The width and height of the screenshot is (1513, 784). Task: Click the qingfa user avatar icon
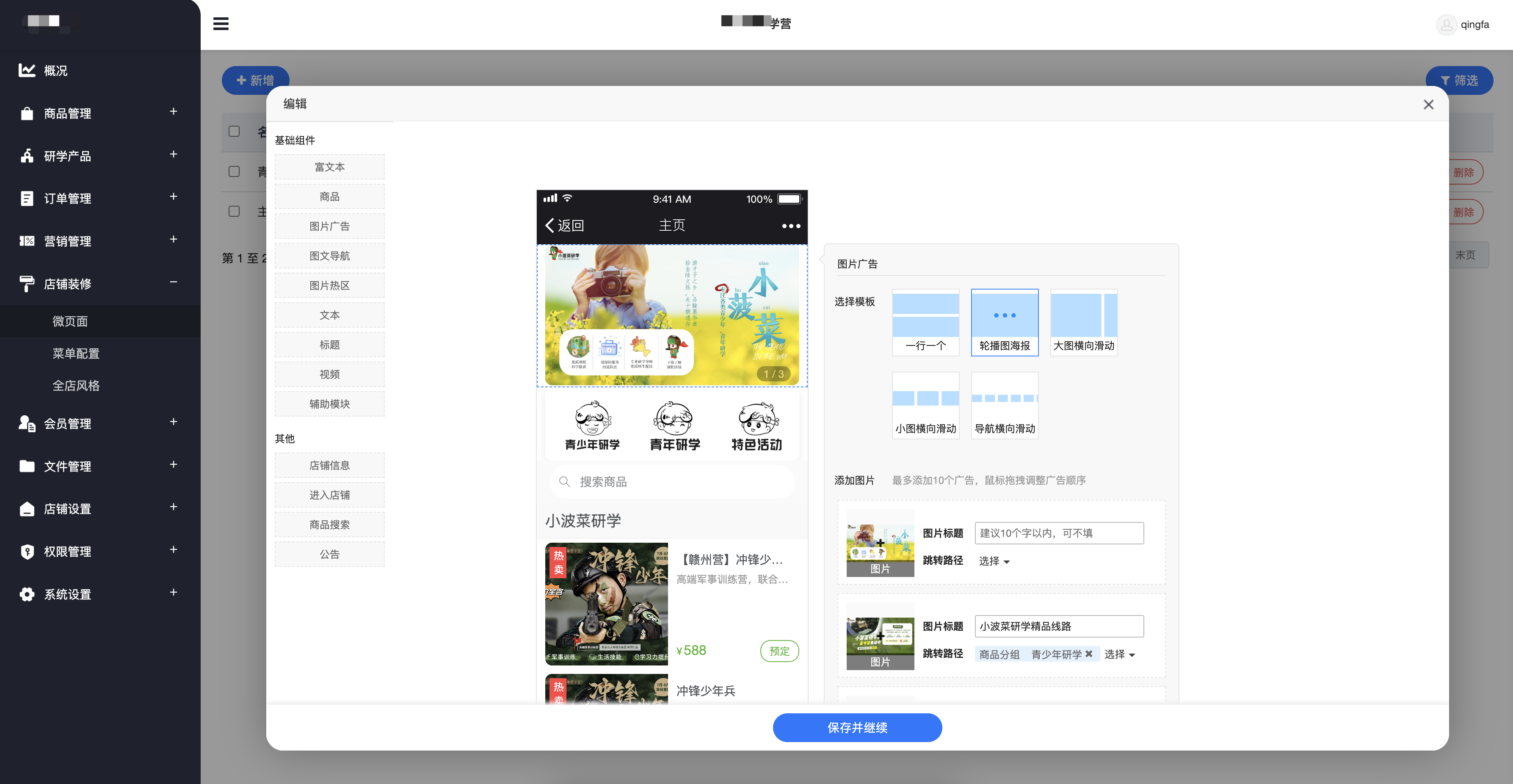[1446, 25]
